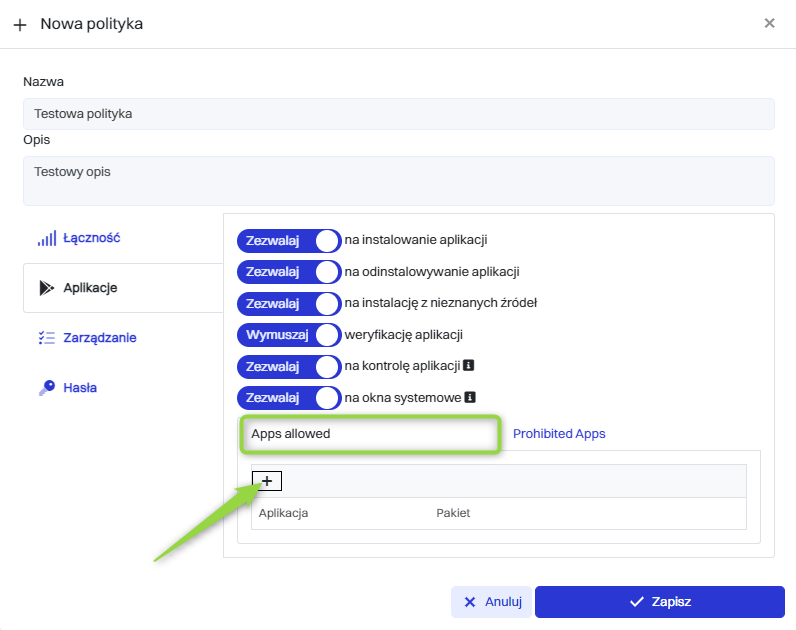Viewport: 796px width, 630px height.
Task: Click the Opis text area
Action: 398,180
